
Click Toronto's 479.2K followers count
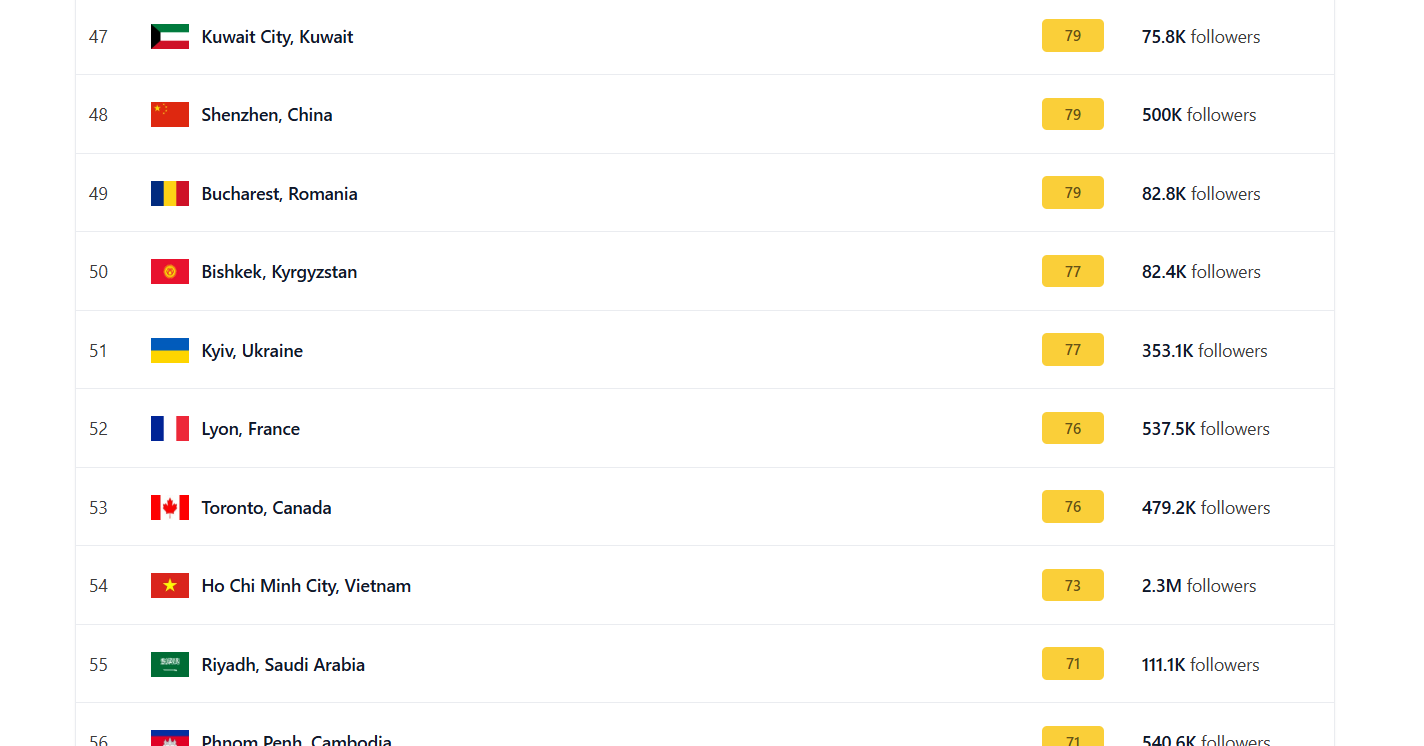1205,508
